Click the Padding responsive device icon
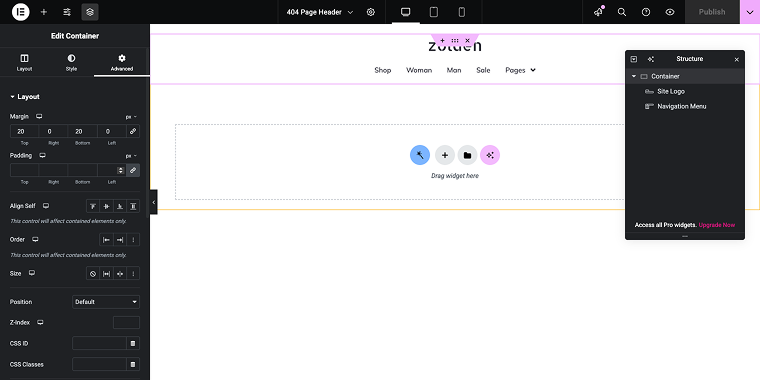760x380 pixels. tap(43, 156)
